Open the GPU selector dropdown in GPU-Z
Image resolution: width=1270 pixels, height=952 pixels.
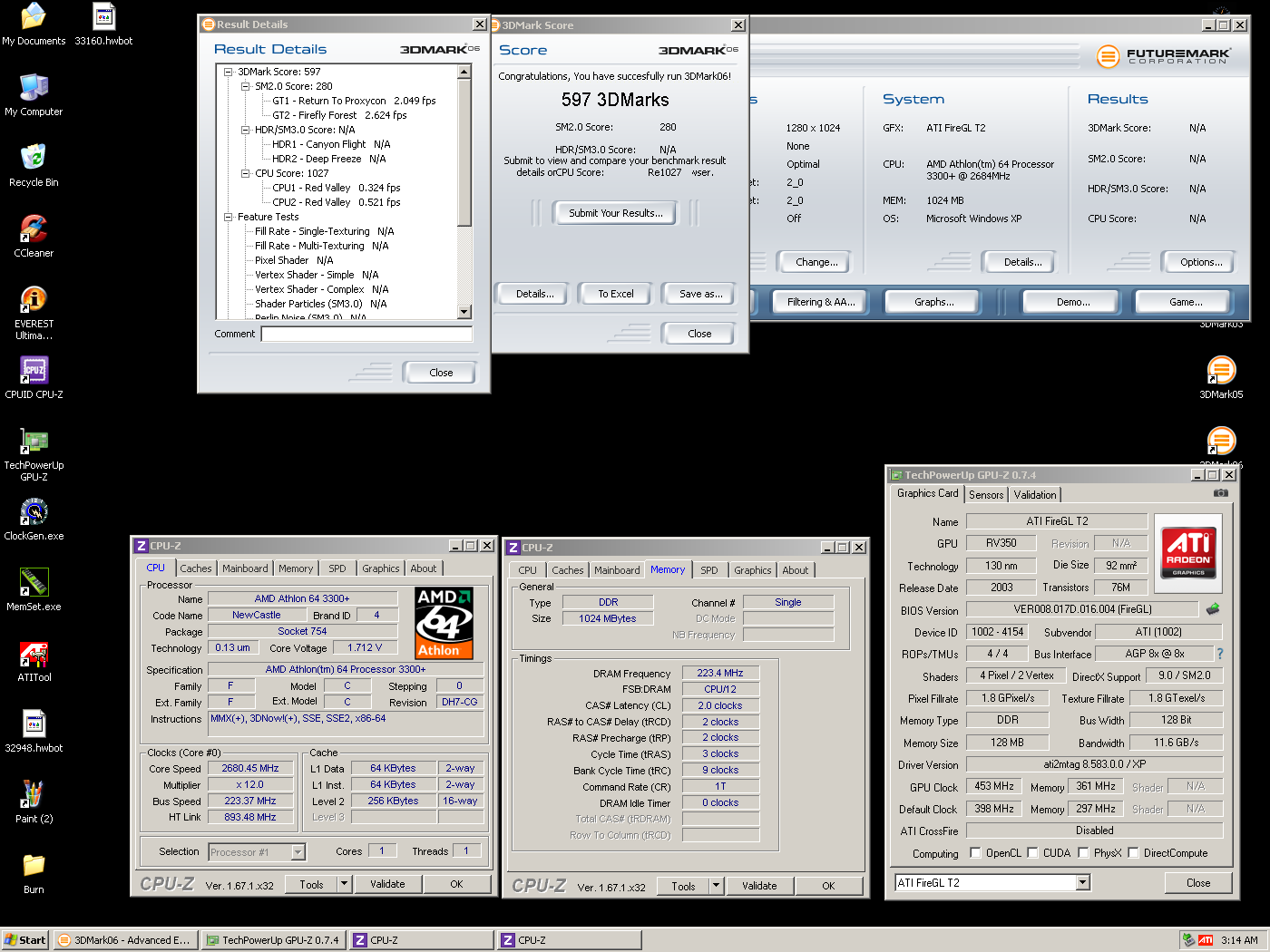1083,882
